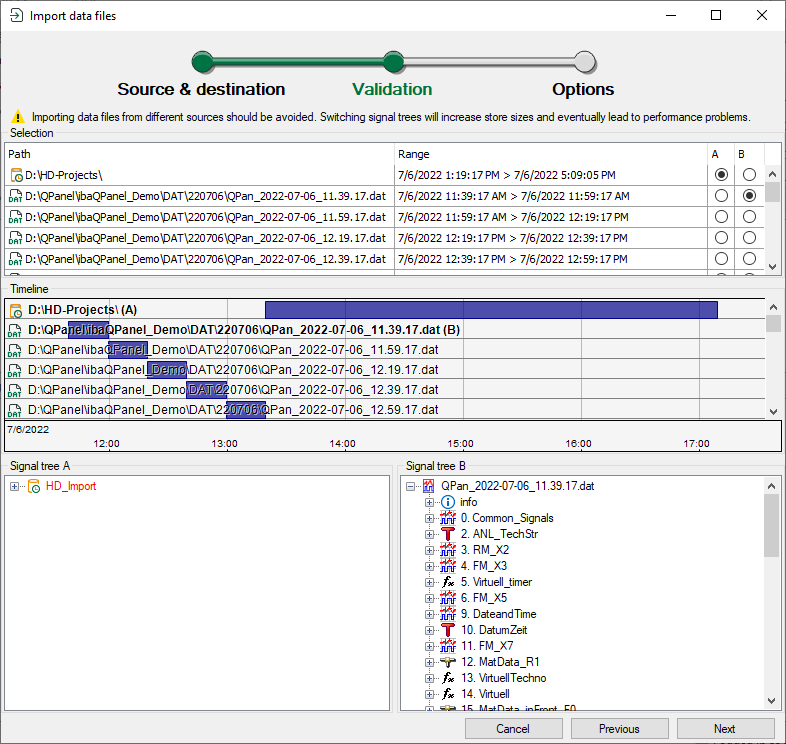
Task: Click the ANL_TechStr text module icon
Action: point(448,534)
